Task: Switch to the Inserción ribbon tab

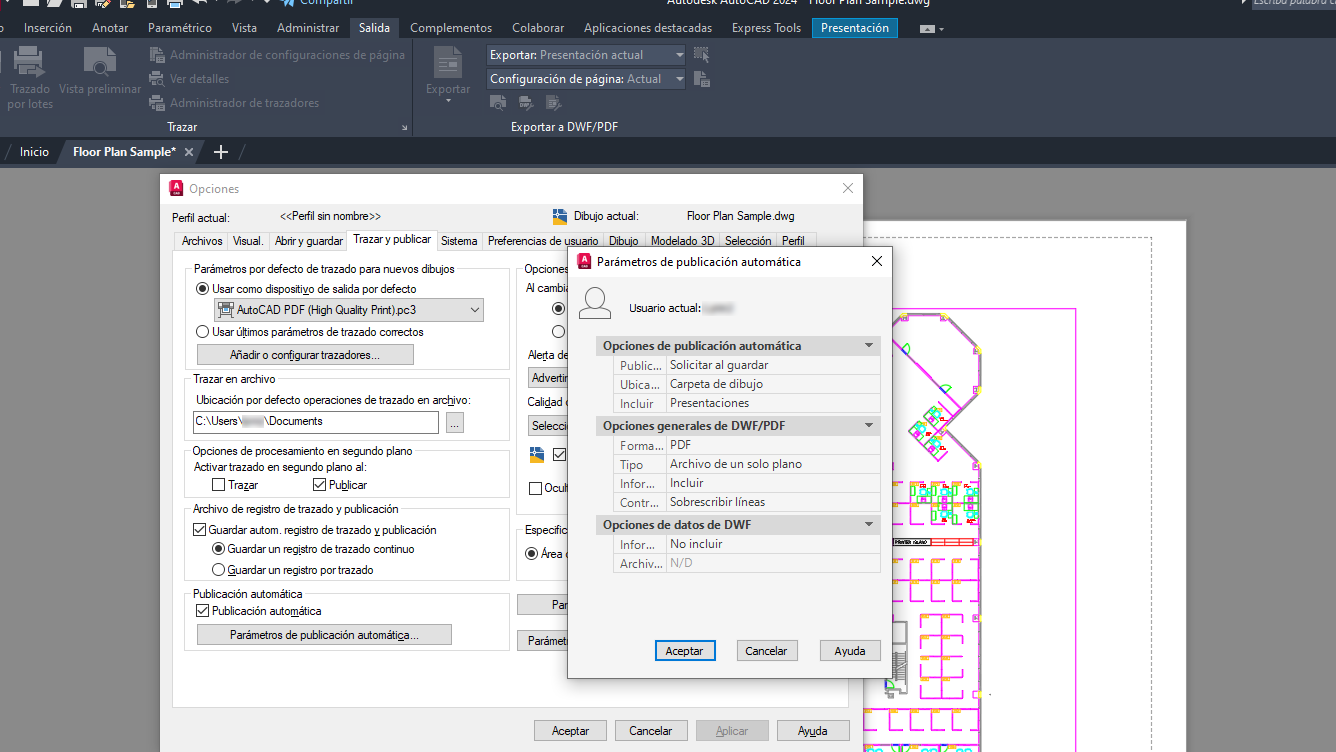Action: pyautogui.click(x=48, y=28)
